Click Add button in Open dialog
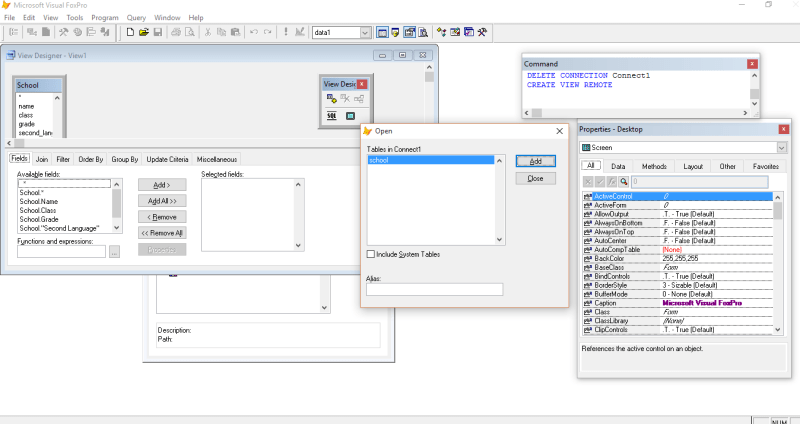The image size is (800, 424). (x=535, y=161)
